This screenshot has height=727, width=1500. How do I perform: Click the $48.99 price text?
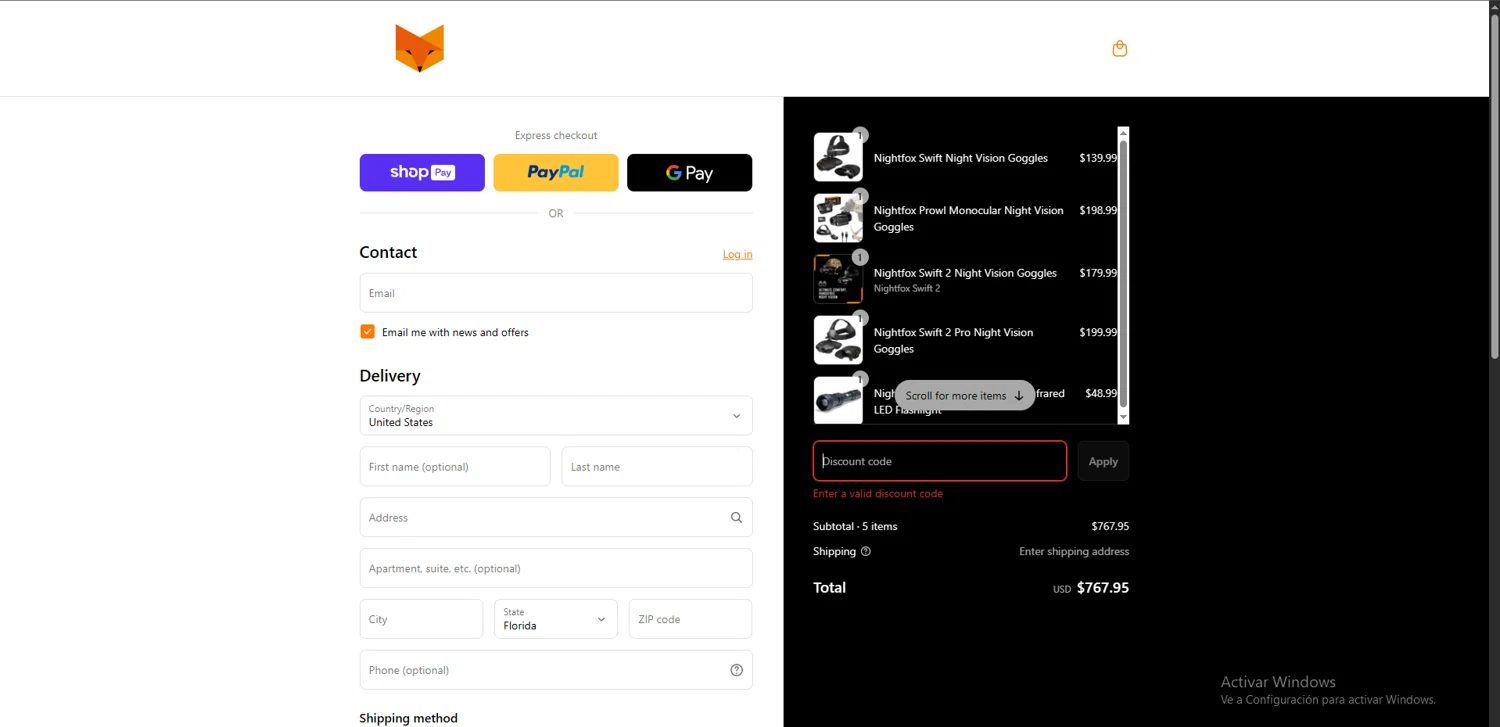click(1101, 393)
